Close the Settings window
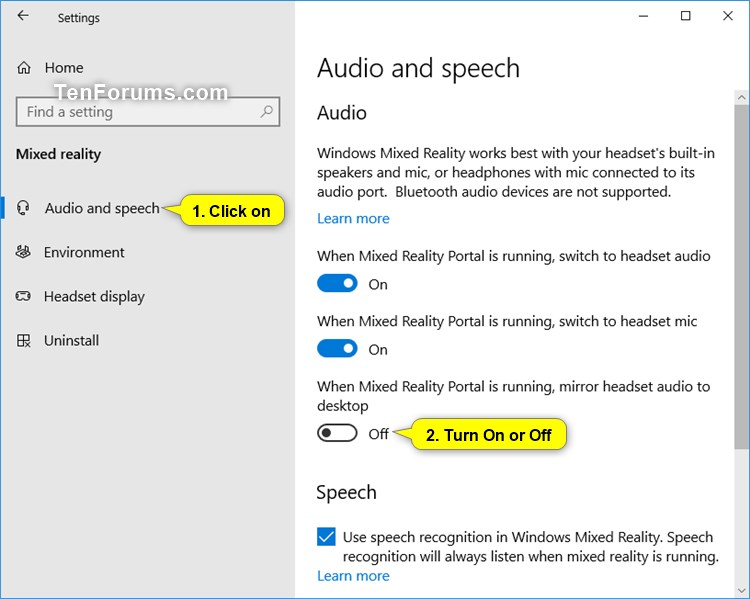This screenshot has width=750, height=599. [x=728, y=16]
